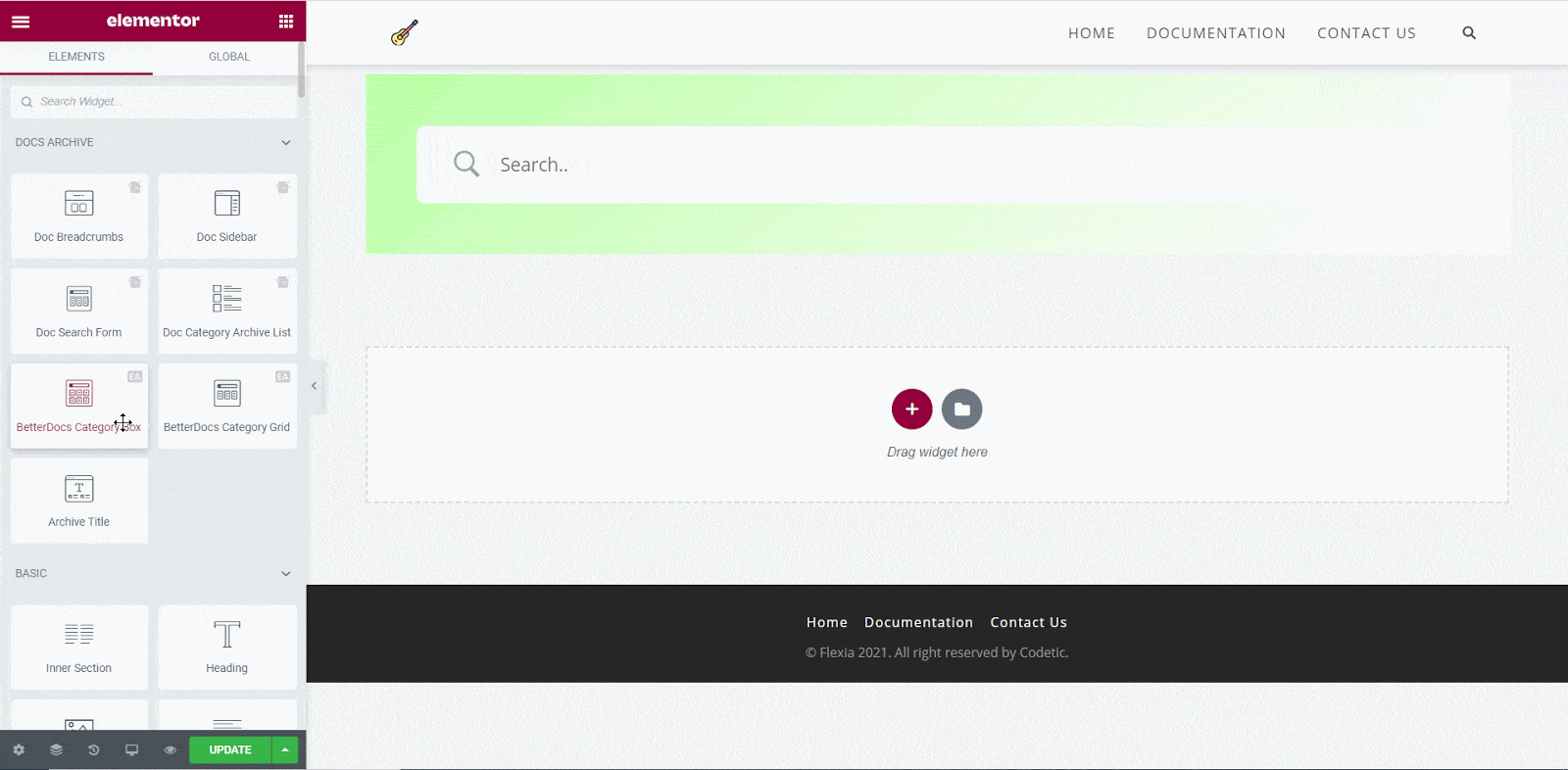Select the BetterDocs Category Grid widget
The height and width of the screenshot is (770, 1568).
pyautogui.click(x=227, y=407)
